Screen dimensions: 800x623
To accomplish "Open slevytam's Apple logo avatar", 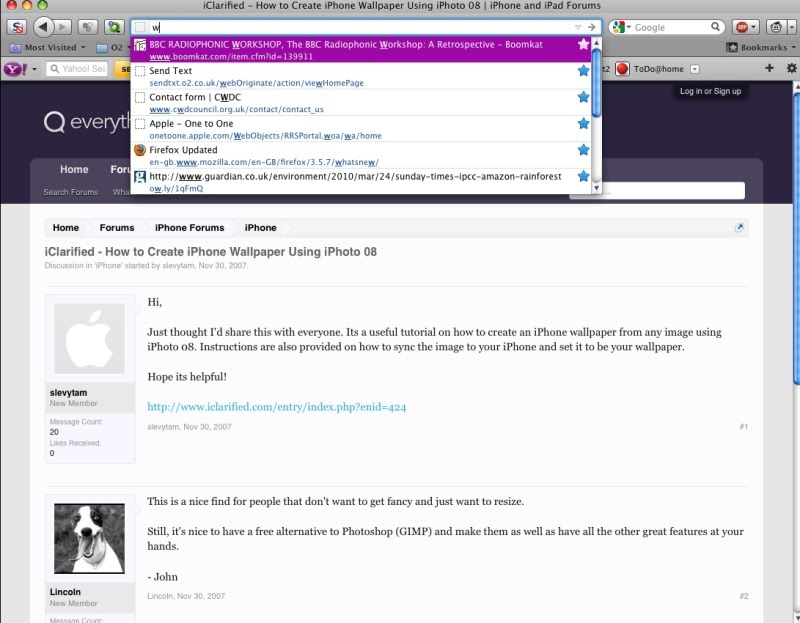I will 89,338.
